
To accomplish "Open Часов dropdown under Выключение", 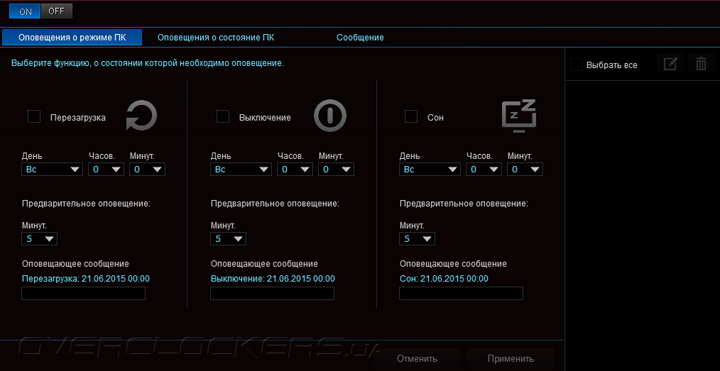I will pyautogui.click(x=295, y=169).
